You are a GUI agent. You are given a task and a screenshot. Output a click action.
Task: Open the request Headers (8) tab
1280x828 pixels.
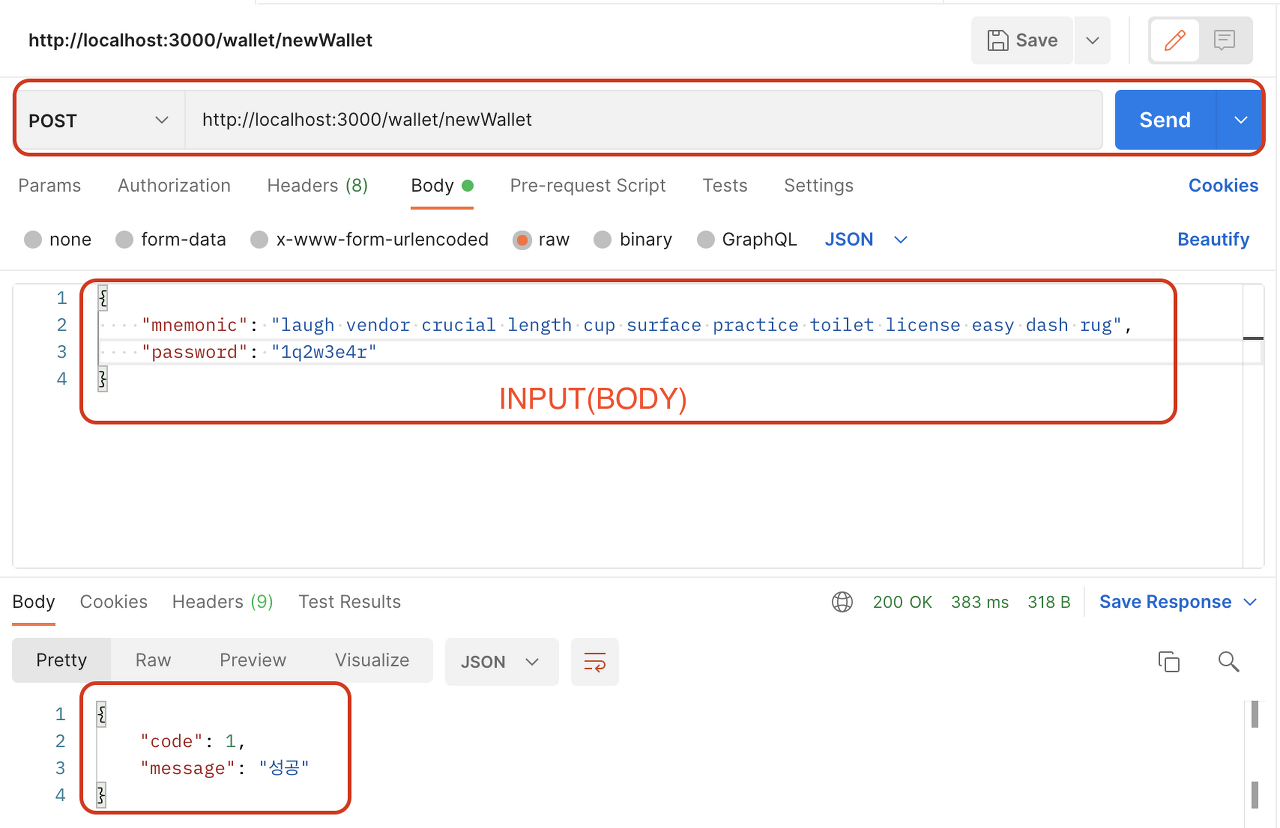(x=317, y=185)
